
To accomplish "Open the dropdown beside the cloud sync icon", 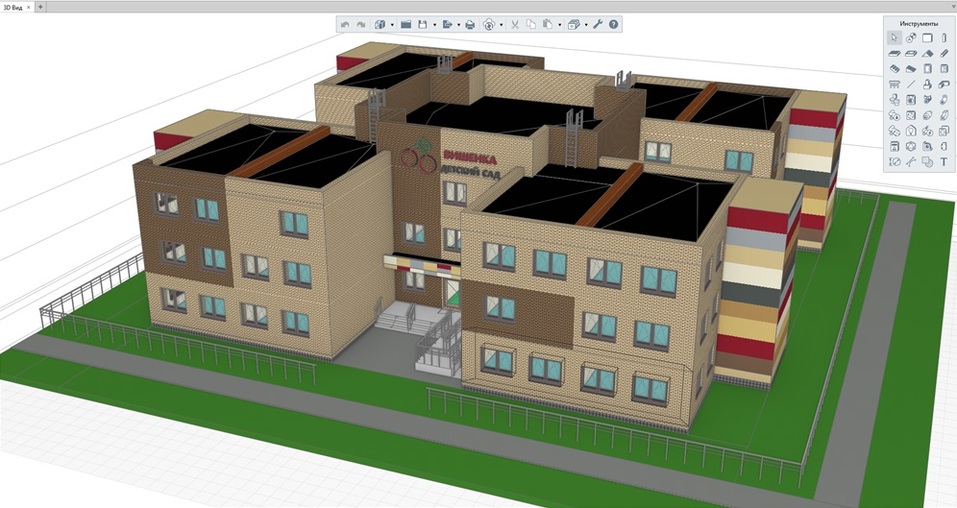I will coord(501,24).
